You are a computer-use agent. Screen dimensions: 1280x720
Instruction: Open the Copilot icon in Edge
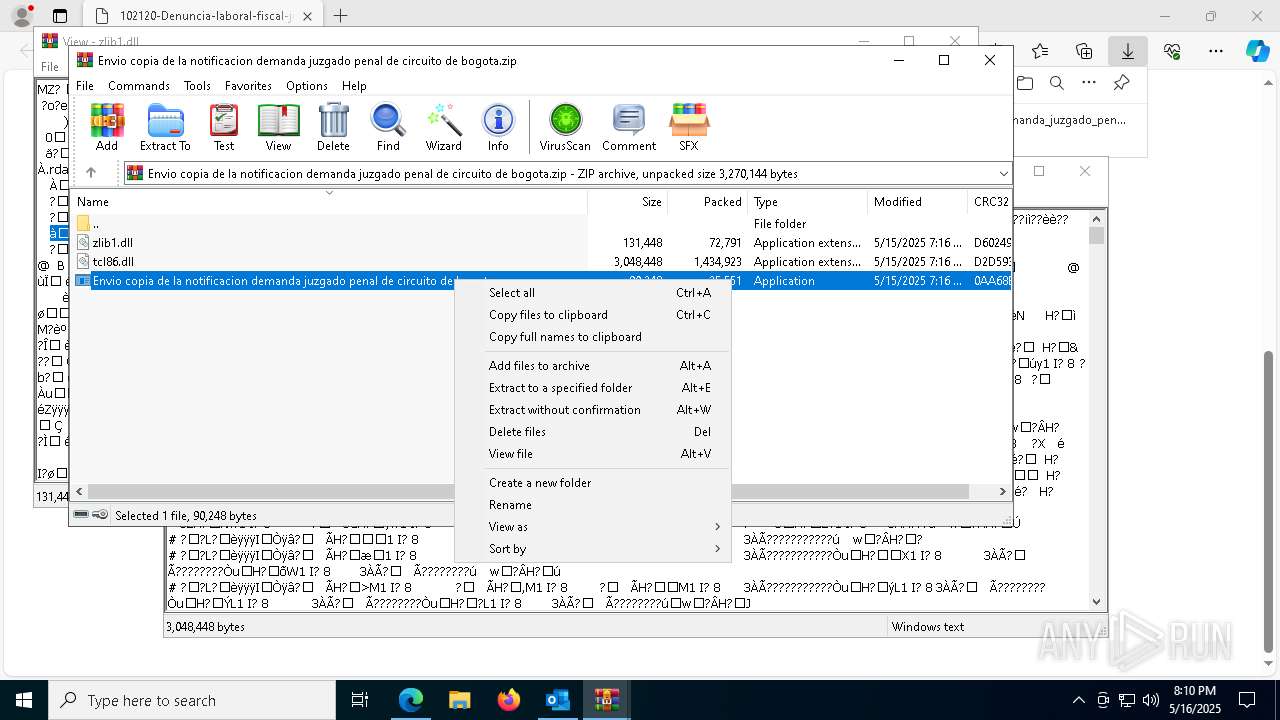pos(1257,51)
